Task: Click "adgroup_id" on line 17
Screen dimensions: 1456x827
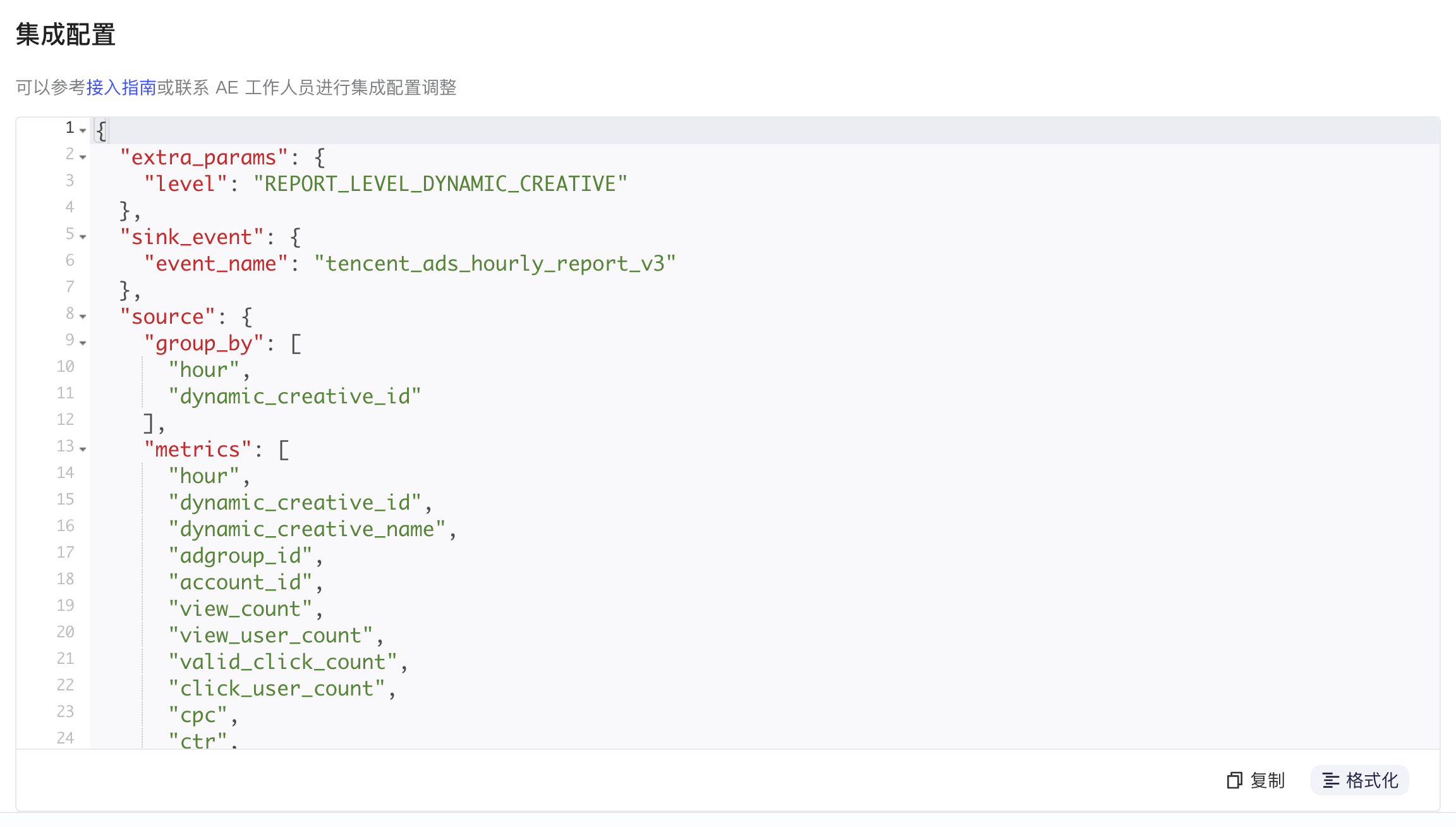Action: tap(240, 556)
